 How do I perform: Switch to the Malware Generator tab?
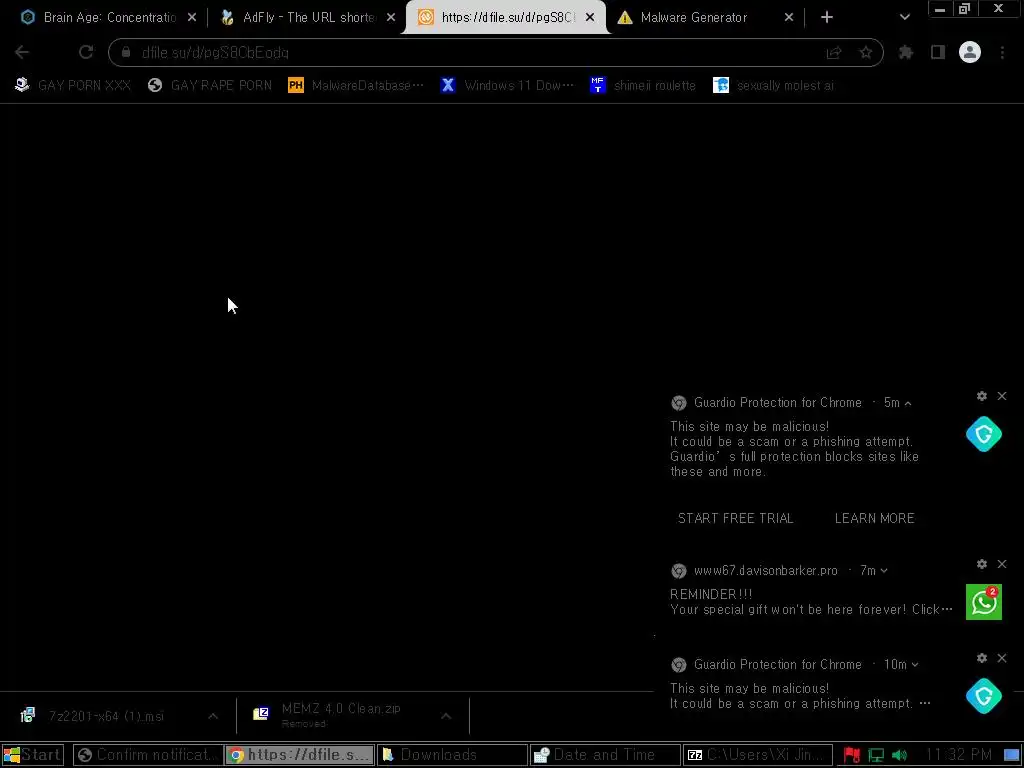(x=704, y=18)
